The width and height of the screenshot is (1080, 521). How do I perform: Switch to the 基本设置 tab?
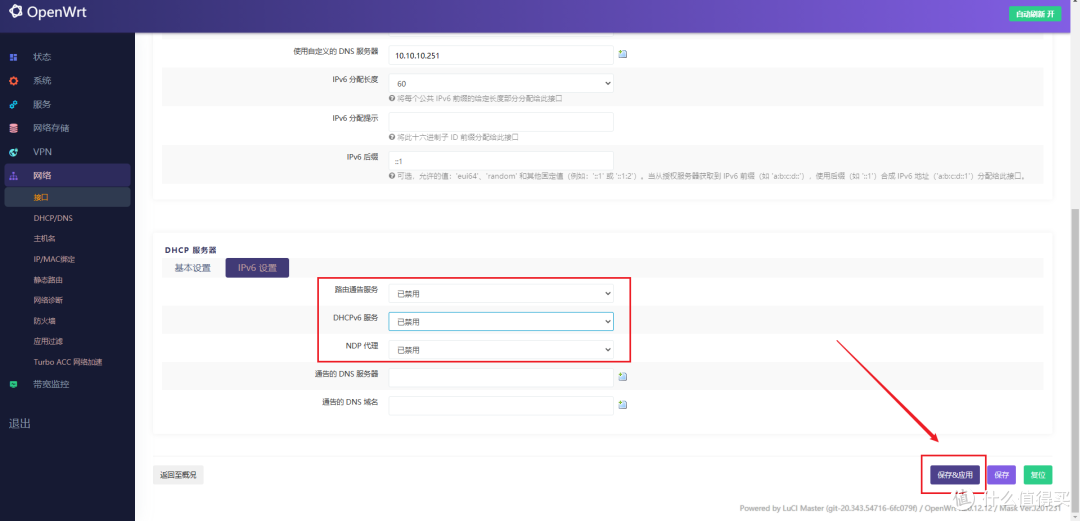click(192, 268)
